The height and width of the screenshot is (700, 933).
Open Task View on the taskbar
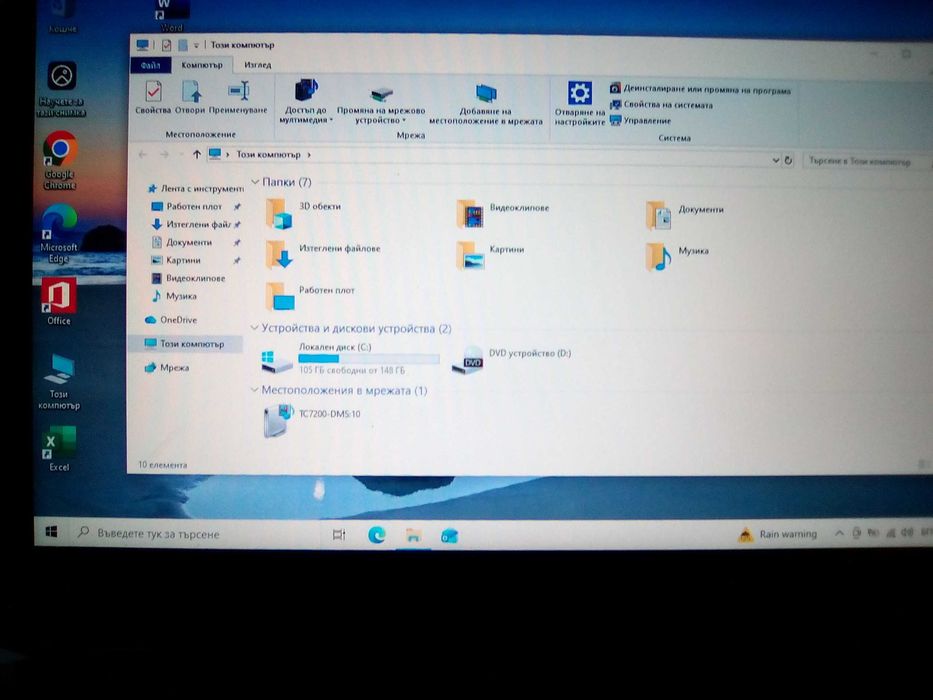pos(339,535)
